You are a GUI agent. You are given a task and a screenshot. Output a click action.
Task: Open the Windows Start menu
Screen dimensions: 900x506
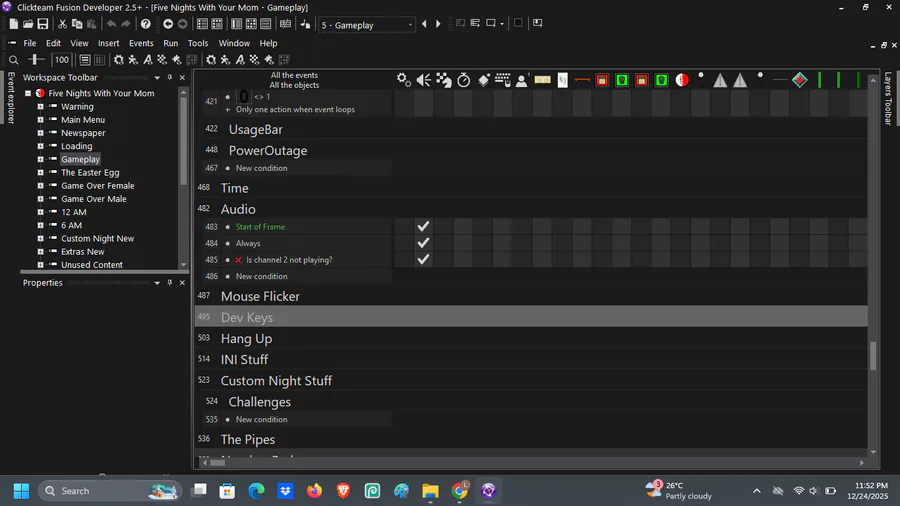tap(21, 491)
